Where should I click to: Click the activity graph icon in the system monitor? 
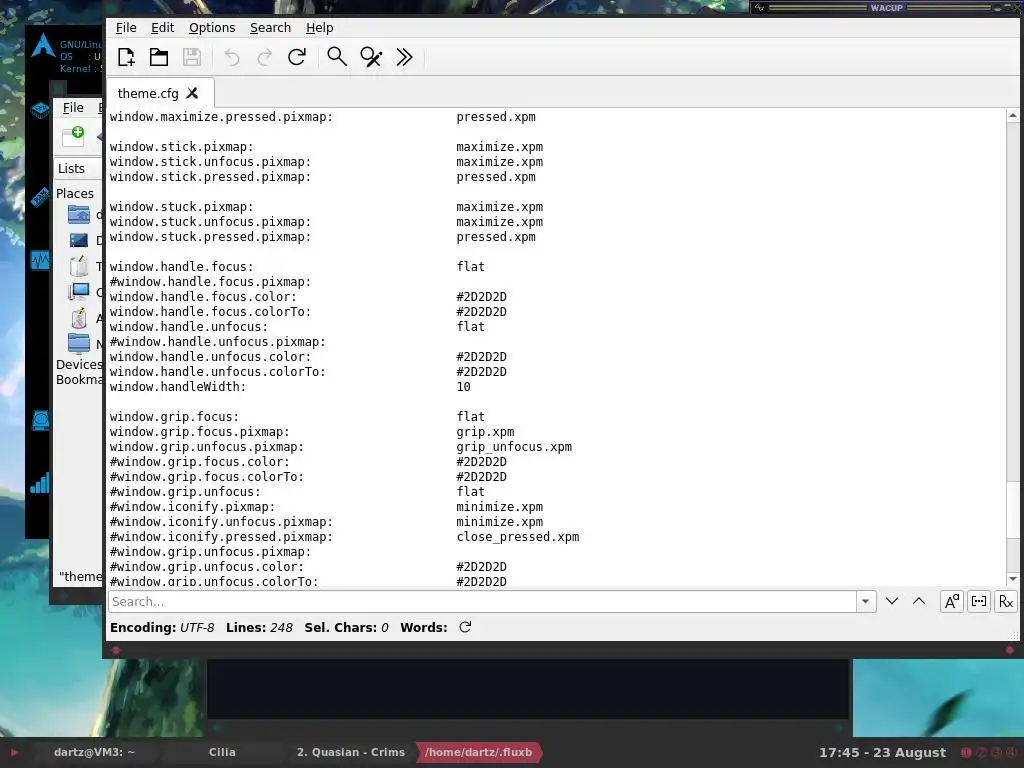pos(40,261)
